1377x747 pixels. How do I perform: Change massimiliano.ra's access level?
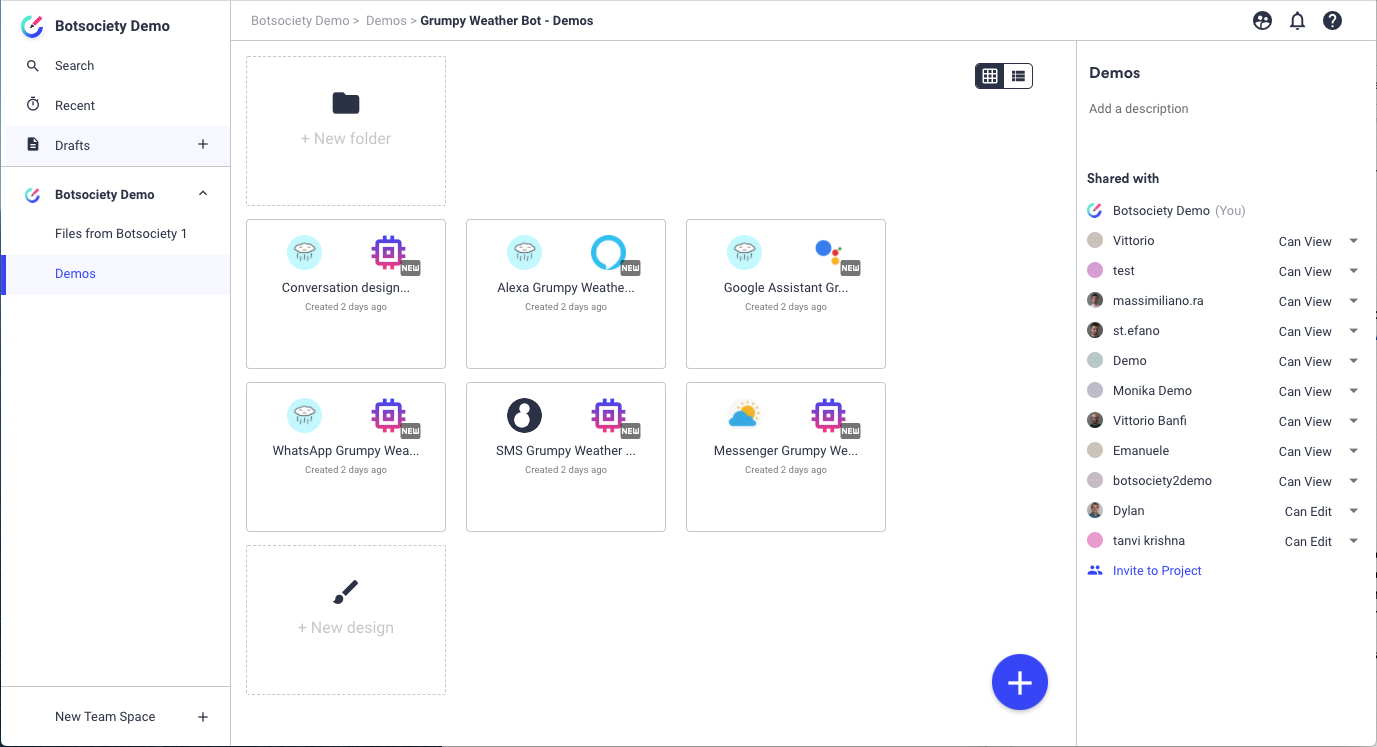[x=1353, y=301]
